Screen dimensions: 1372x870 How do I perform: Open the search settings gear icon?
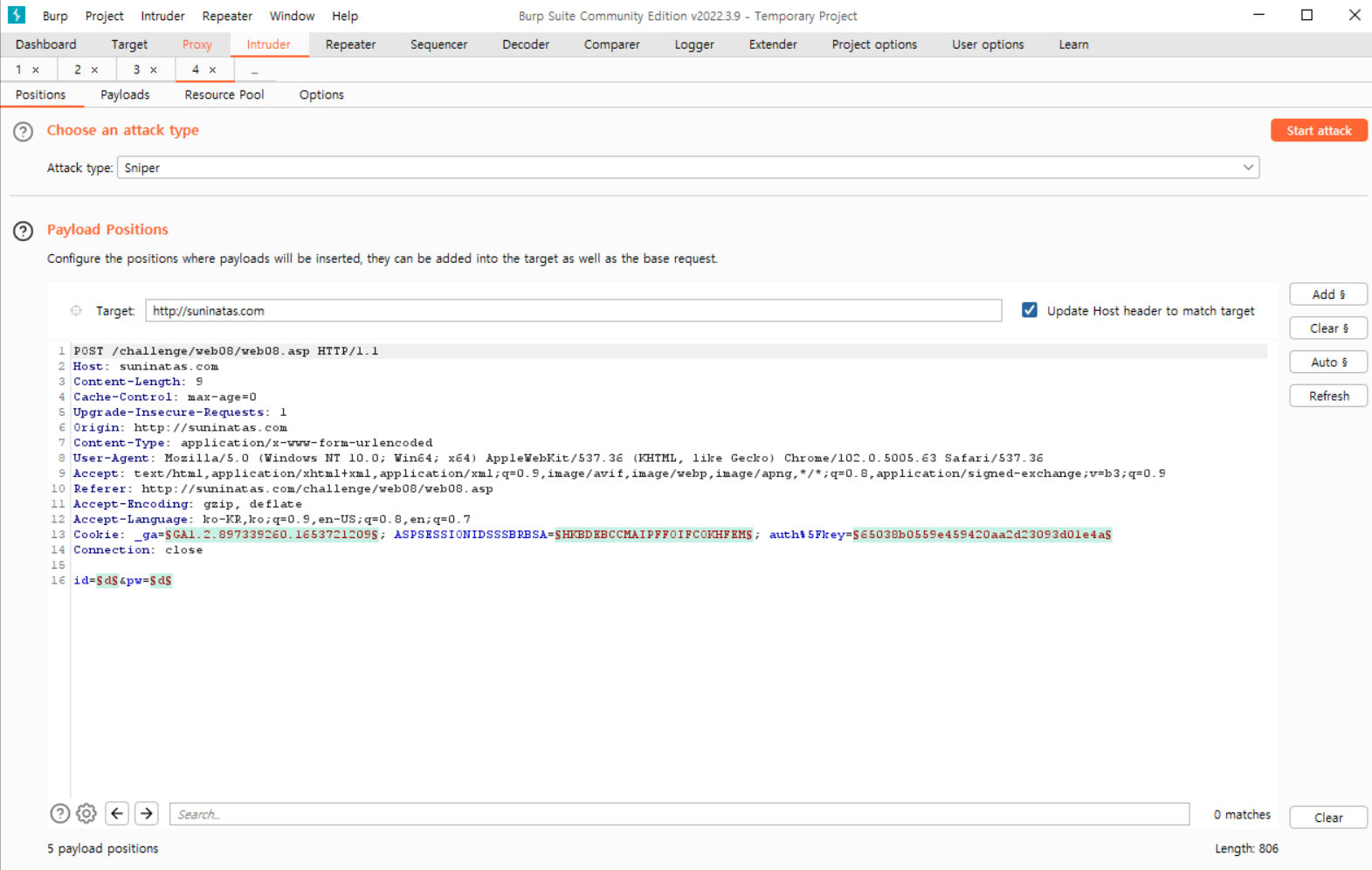pos(86,814)
